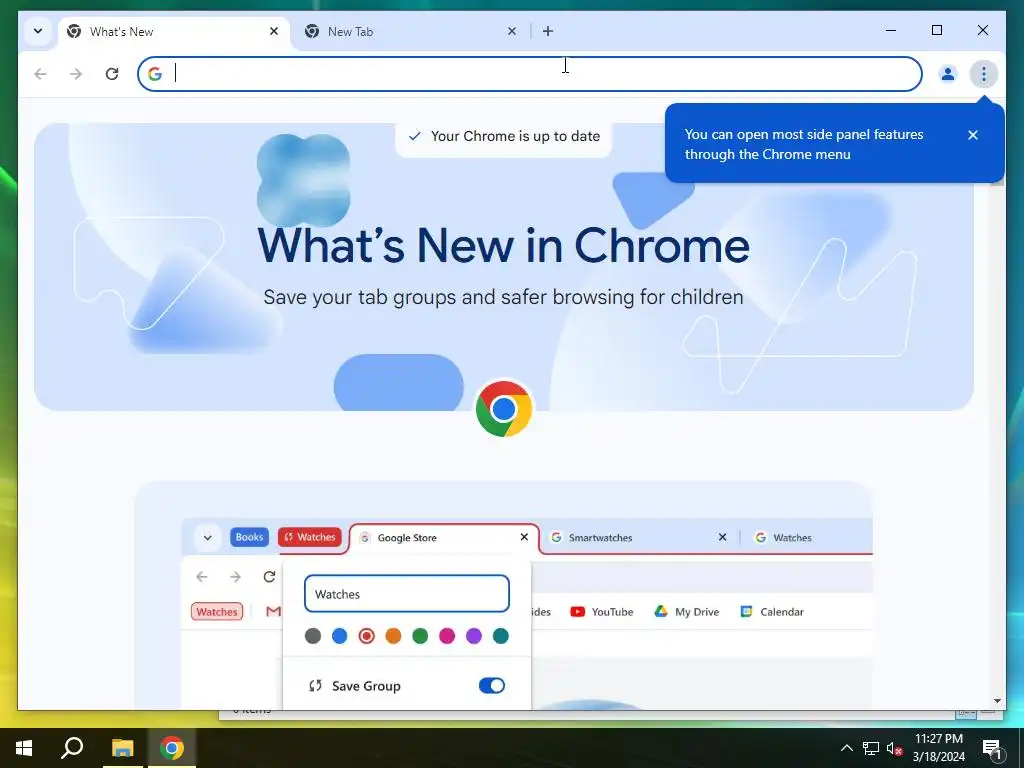Click the Chrome logo on the page
Screen dimensions: 1024x768
[x=504, y=409]
